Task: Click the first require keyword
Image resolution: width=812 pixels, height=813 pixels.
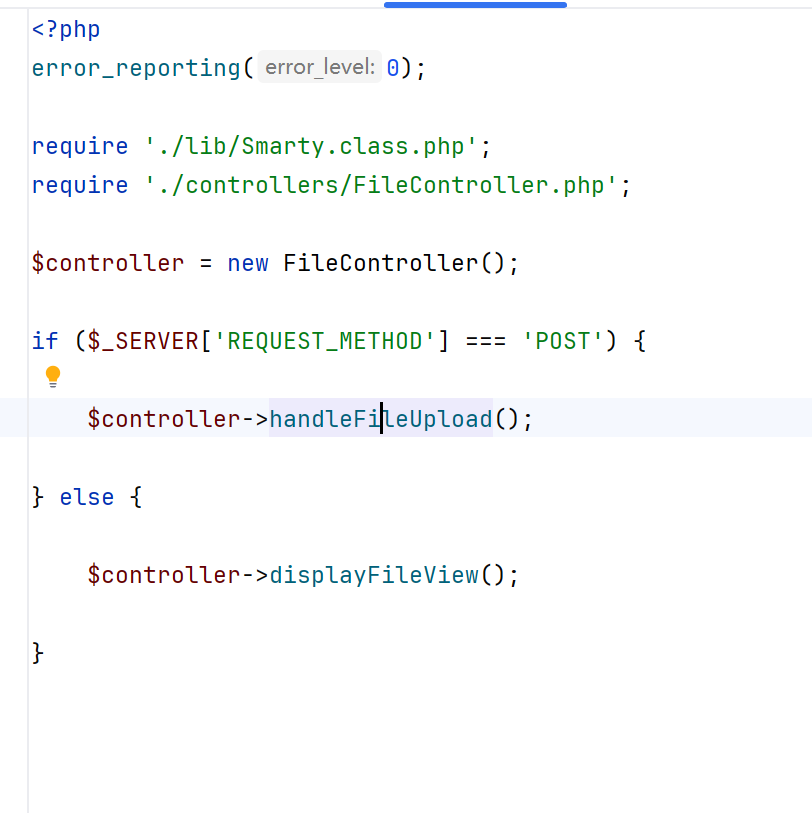Action: [x=80, y=147]
